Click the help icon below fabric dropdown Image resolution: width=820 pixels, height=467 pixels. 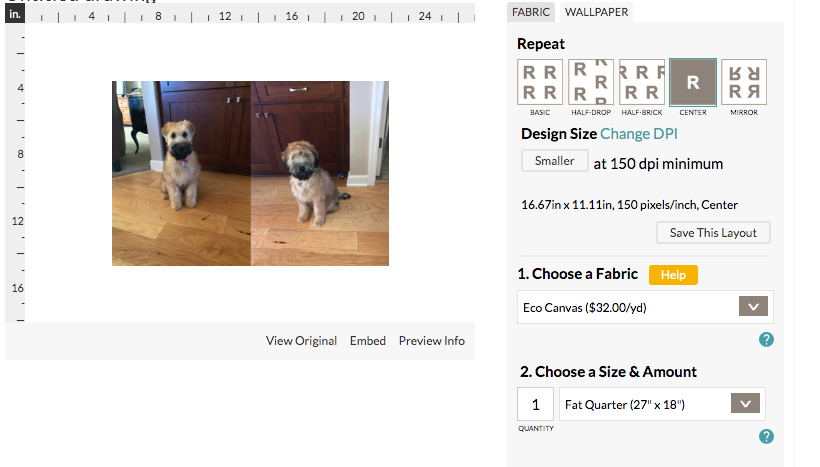[x=766, y=339]
